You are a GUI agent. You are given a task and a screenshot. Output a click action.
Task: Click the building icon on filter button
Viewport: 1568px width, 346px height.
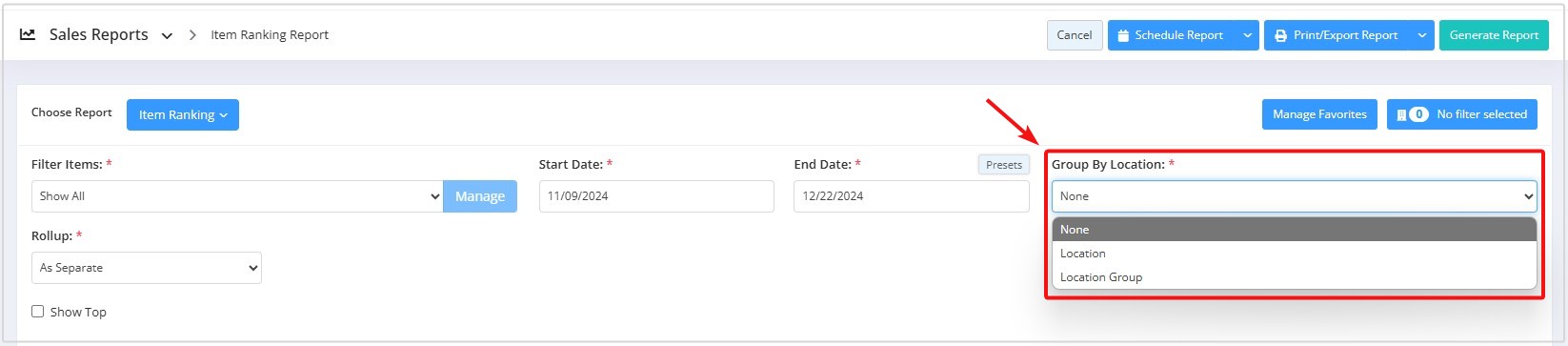(1401, 114)
